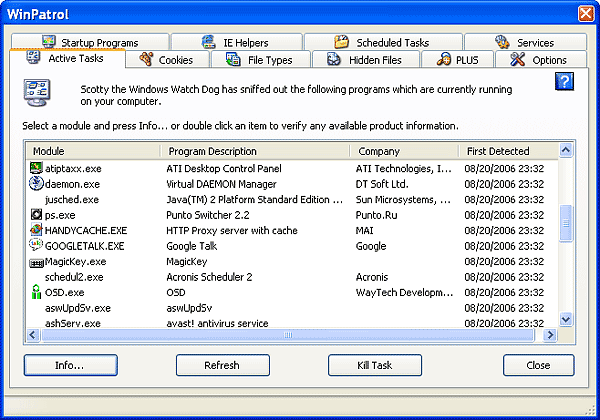Screen dimensions: 600x420
Task: Click the daemon.exe module icon
Action: tap(36, 183)
